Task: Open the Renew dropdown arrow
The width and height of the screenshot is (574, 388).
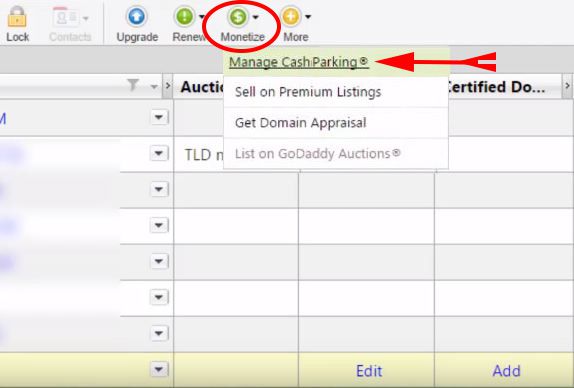Action: click(202, 17)
